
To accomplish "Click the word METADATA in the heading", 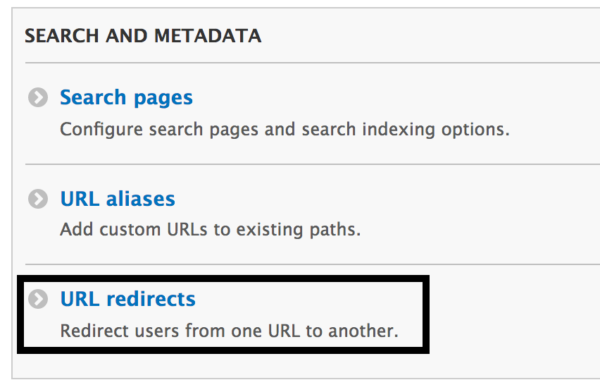I will coord(208,36).
